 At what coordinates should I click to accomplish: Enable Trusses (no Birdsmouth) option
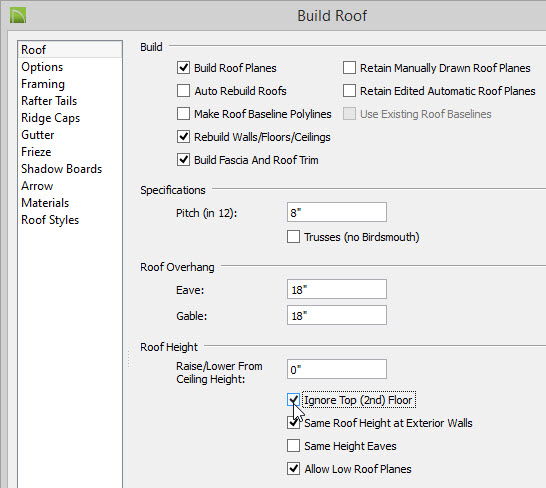coord(293,237)
